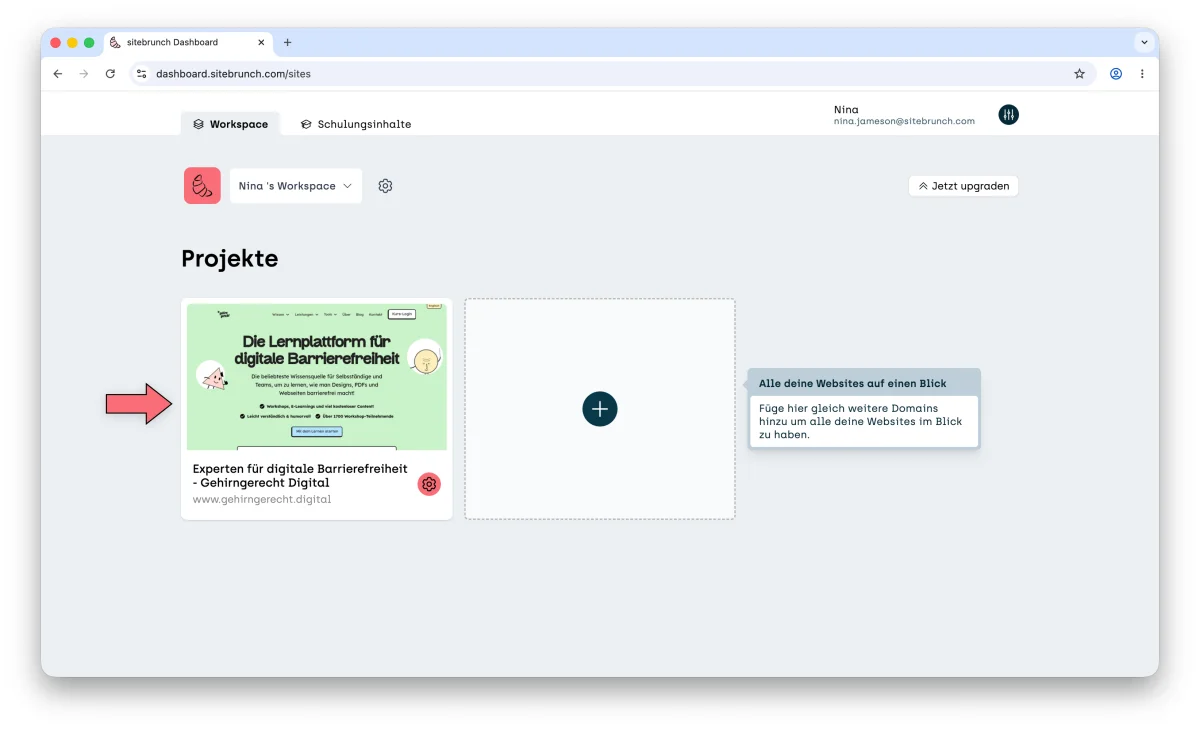Viewport: 1200px width, 731px height.
Task: Click the Projekte heading
Action: pos(230,259)
